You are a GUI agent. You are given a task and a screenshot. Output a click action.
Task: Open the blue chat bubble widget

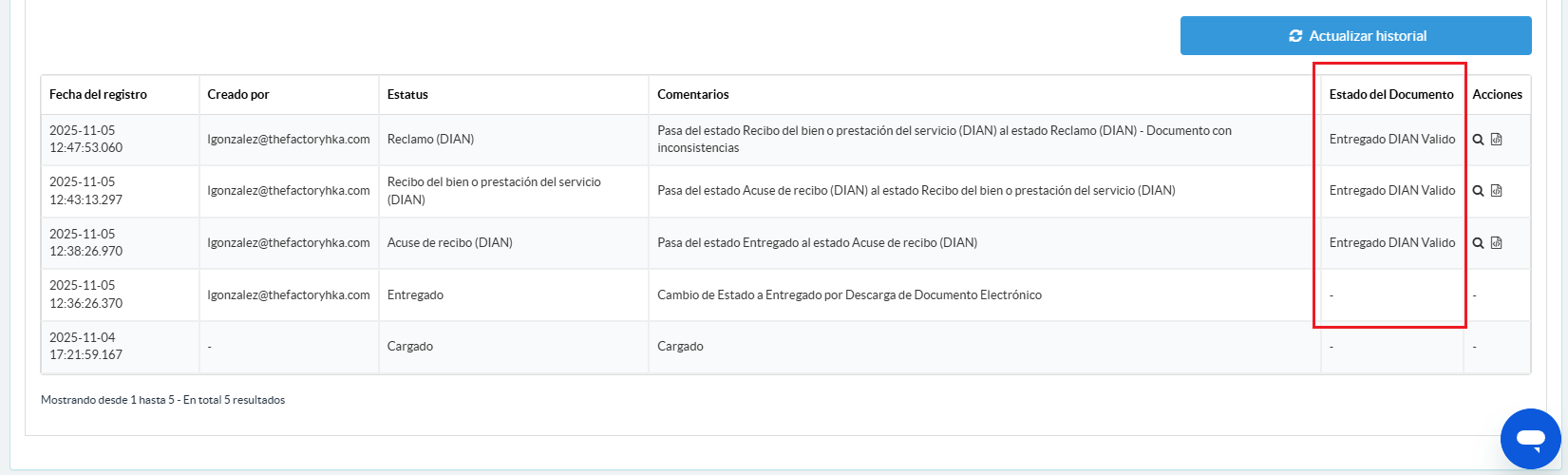1530,439
